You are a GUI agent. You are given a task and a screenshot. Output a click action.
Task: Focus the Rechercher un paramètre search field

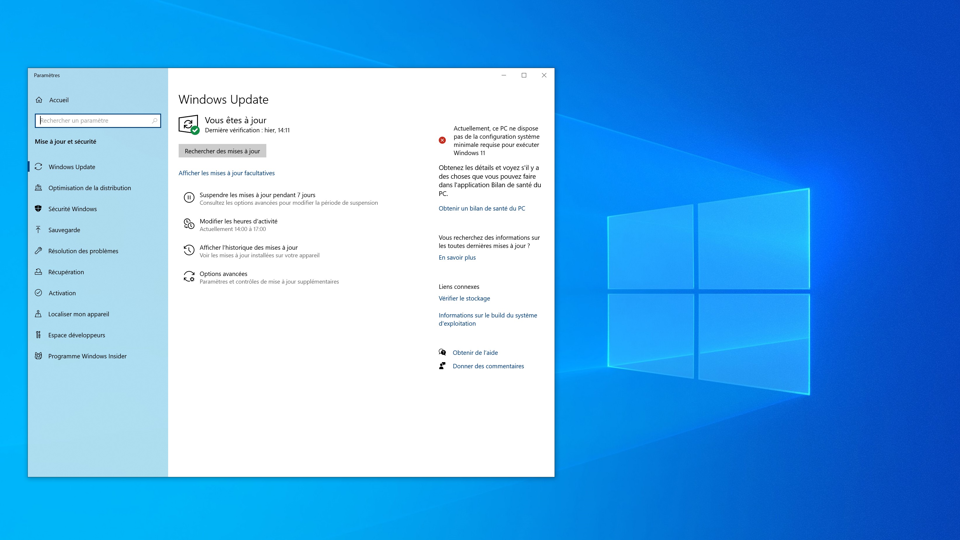(98, 121)
